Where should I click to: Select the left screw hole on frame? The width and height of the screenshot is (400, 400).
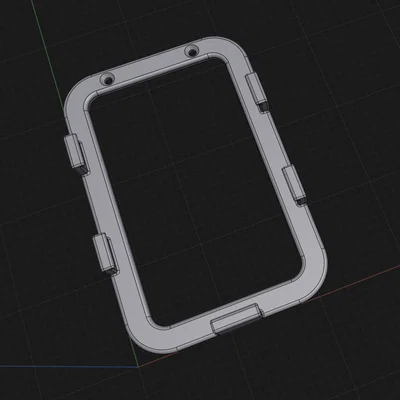pos(107,80)
